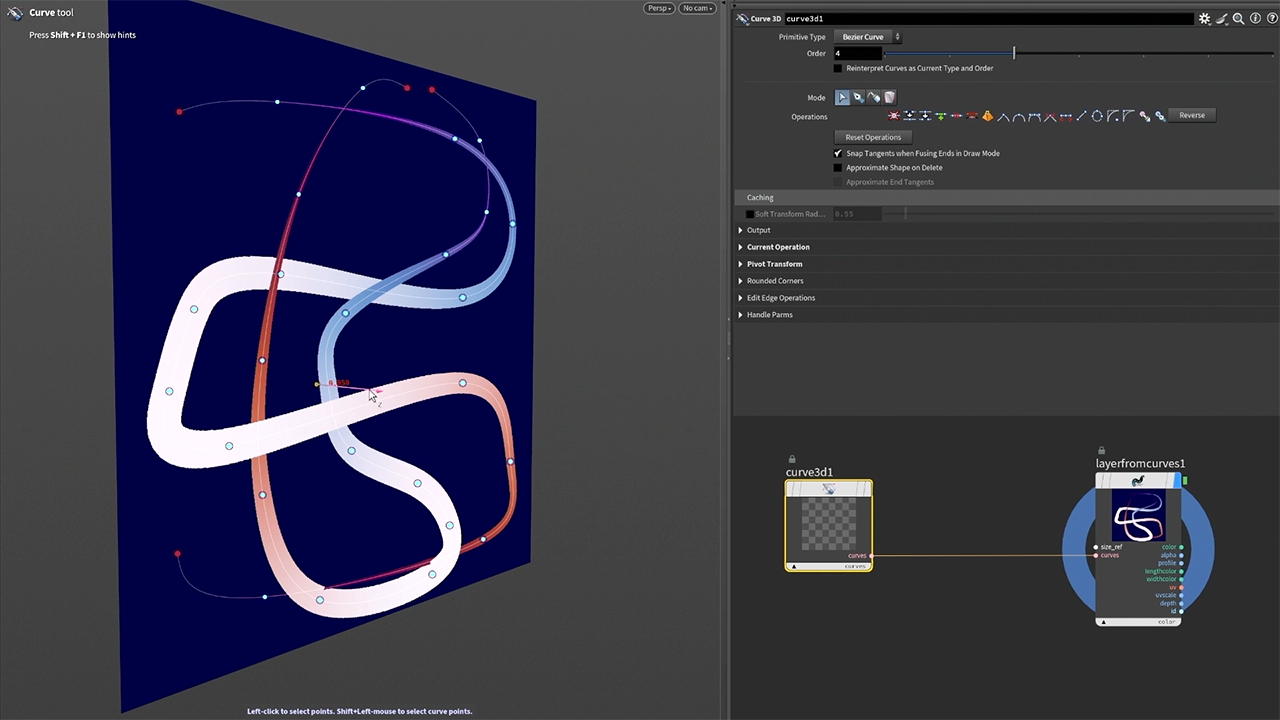1280x720 pixels.
Task: Click the magnifier search parameters icon
Action: point(1238,19)
